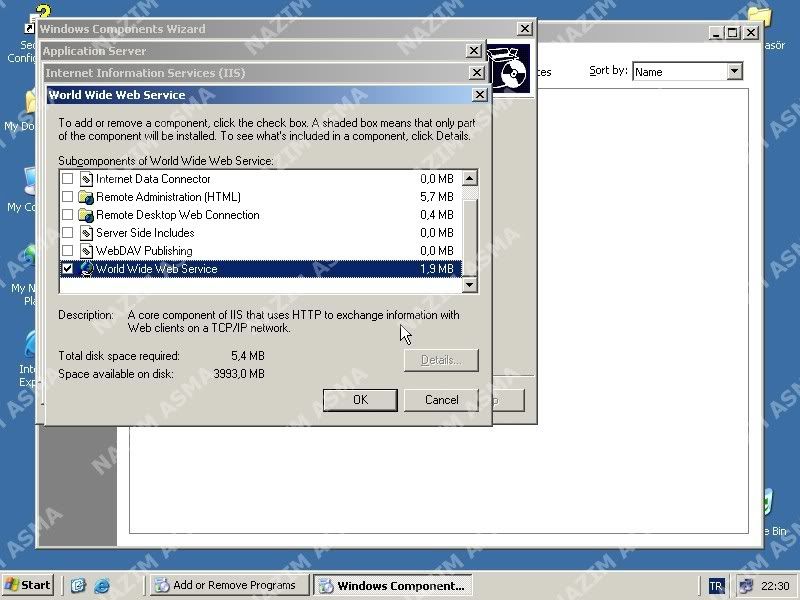Screen dimensions: 800x600
Task: Select the Remote Desktop Web Connection label
Action: pyautogui.click(x=178, y=215)
